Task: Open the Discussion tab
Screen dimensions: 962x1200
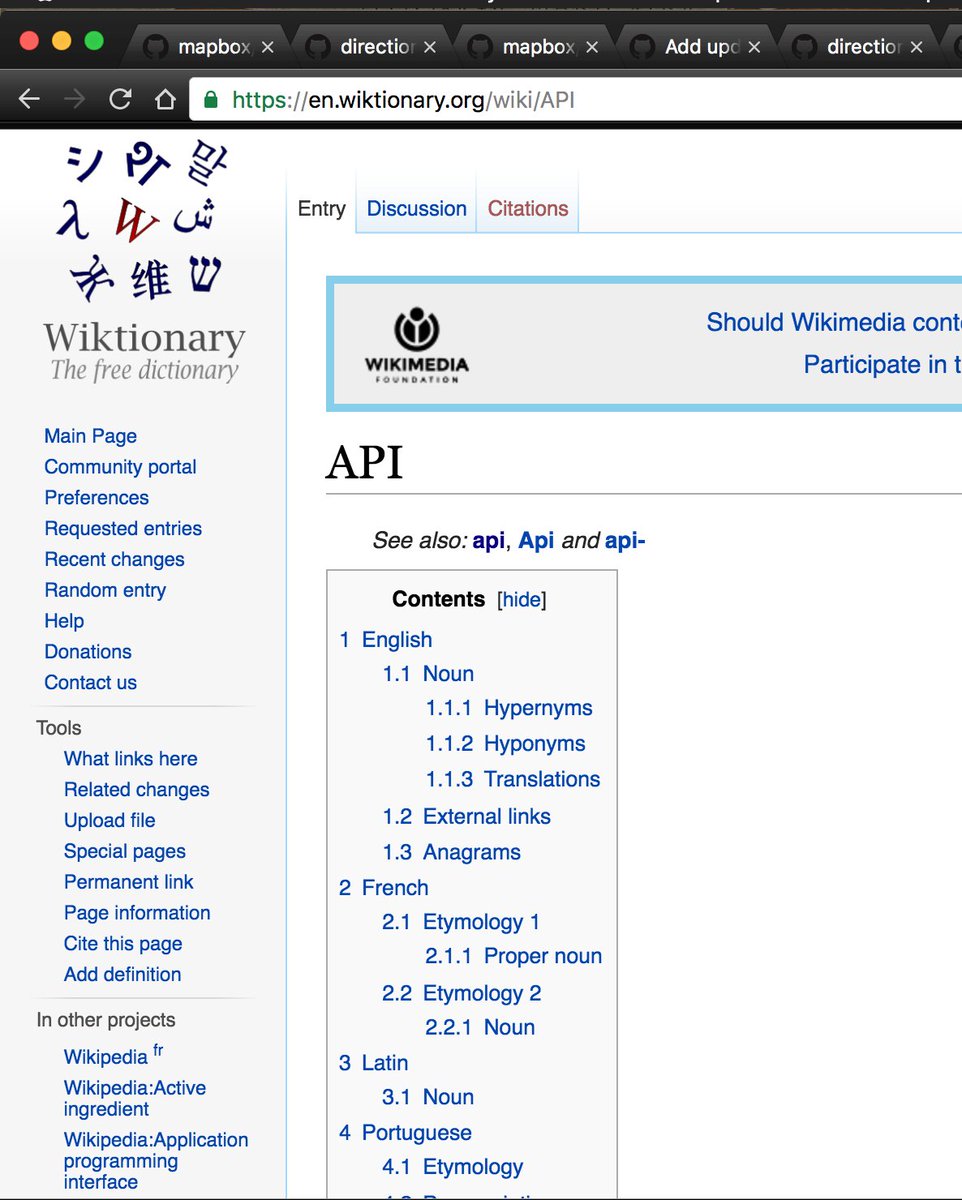Action: point(417,208)
